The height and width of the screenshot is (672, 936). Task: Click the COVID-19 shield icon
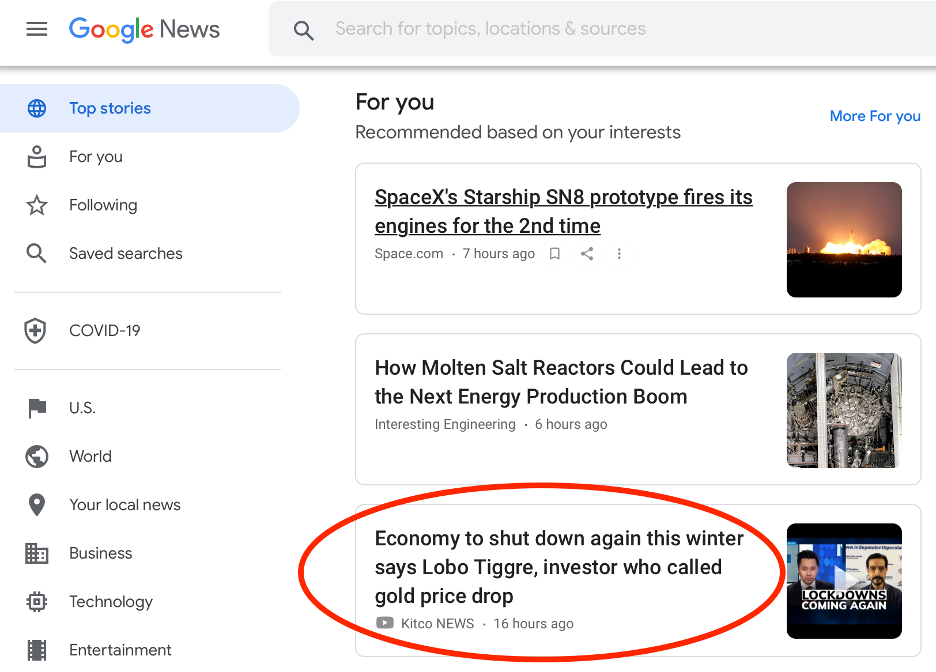(x=35, y=331)
